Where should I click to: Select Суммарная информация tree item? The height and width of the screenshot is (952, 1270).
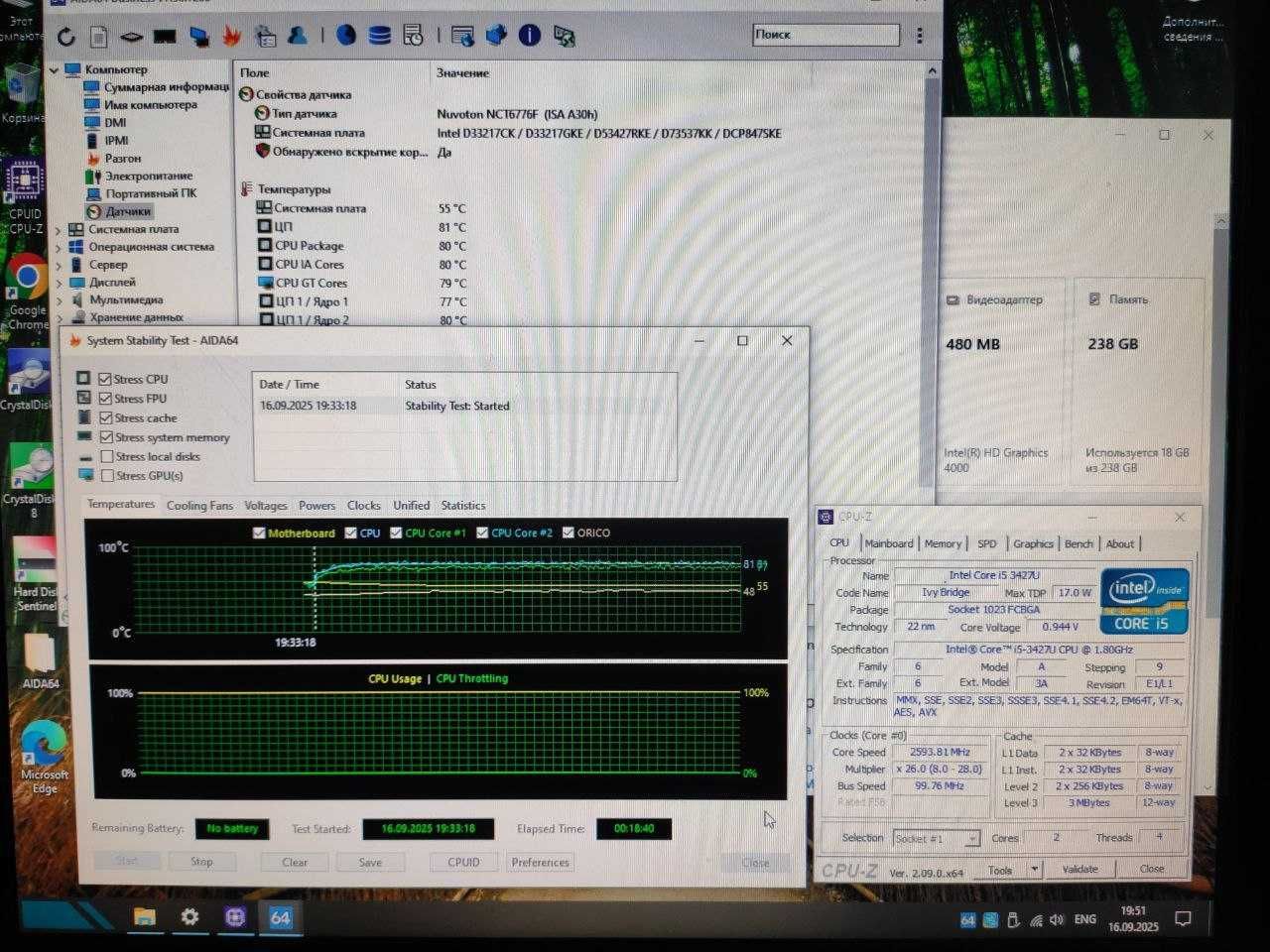165,87
